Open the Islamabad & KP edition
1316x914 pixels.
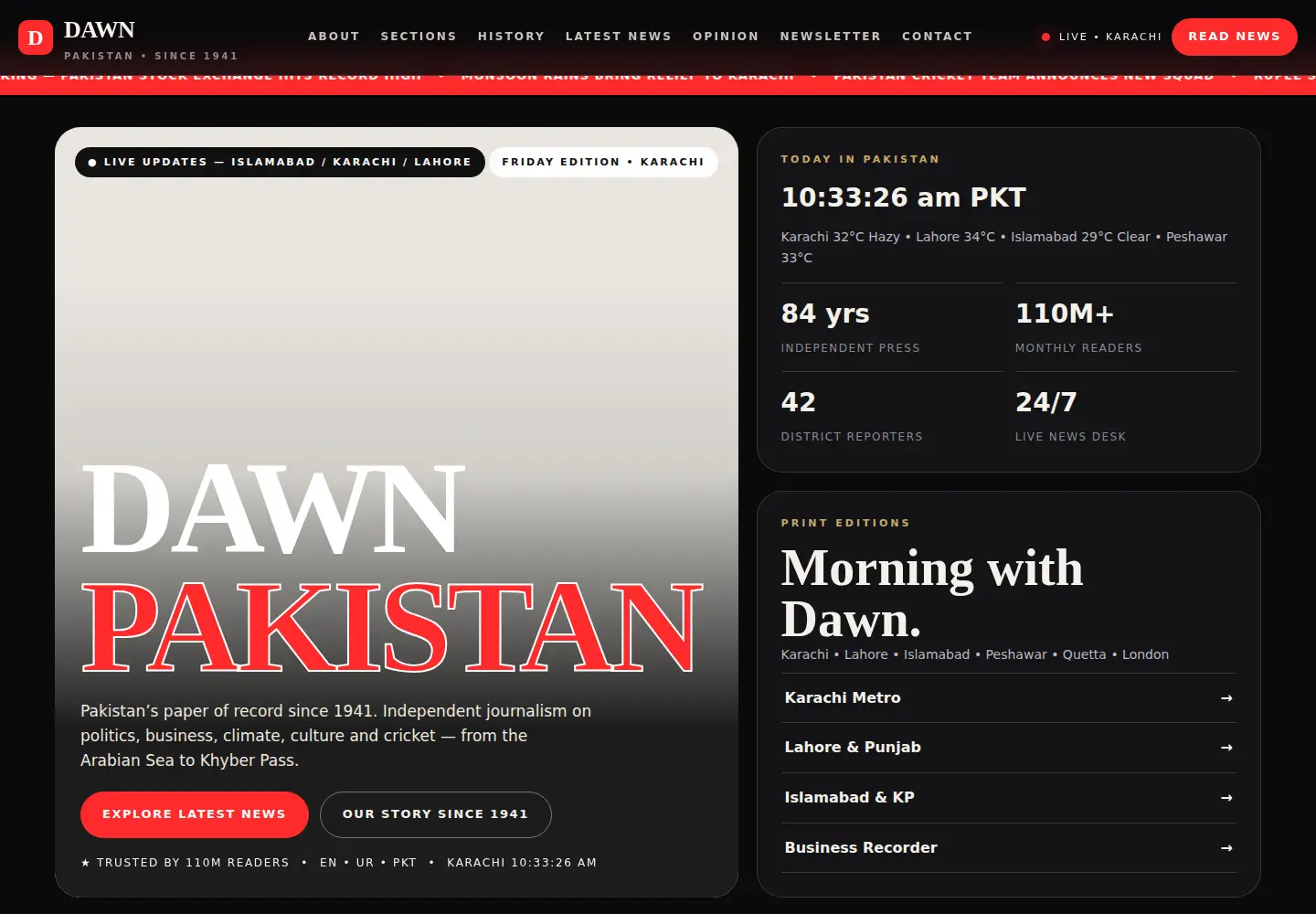click(x=1009, y=798)
